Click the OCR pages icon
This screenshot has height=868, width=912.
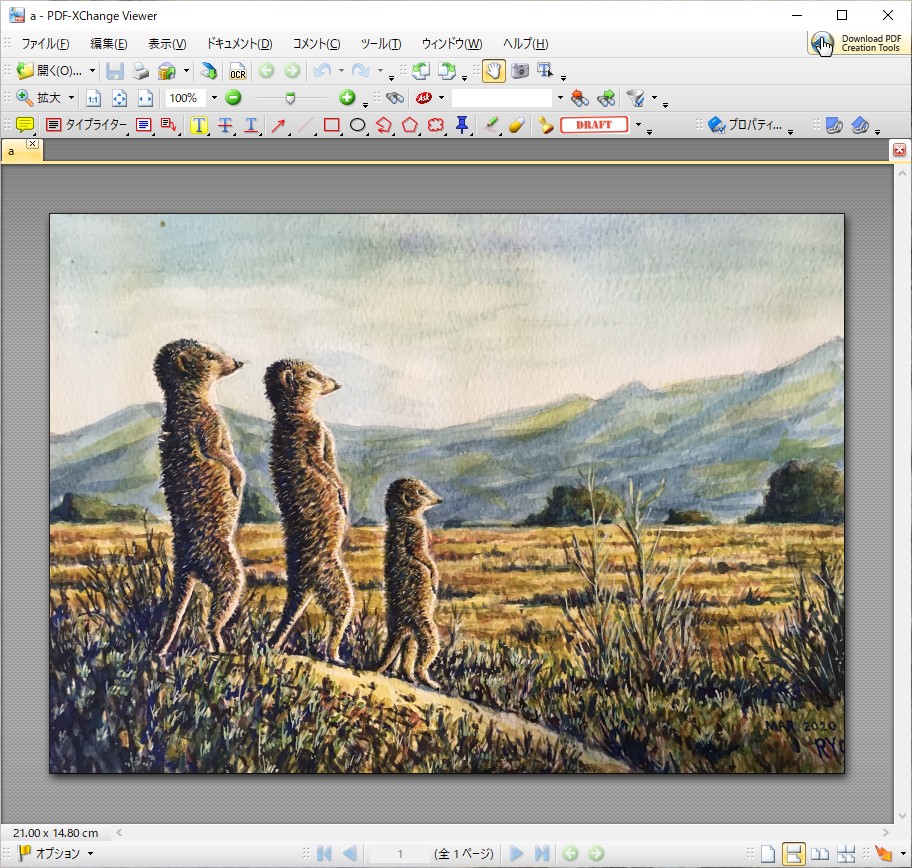coord(237,71)
